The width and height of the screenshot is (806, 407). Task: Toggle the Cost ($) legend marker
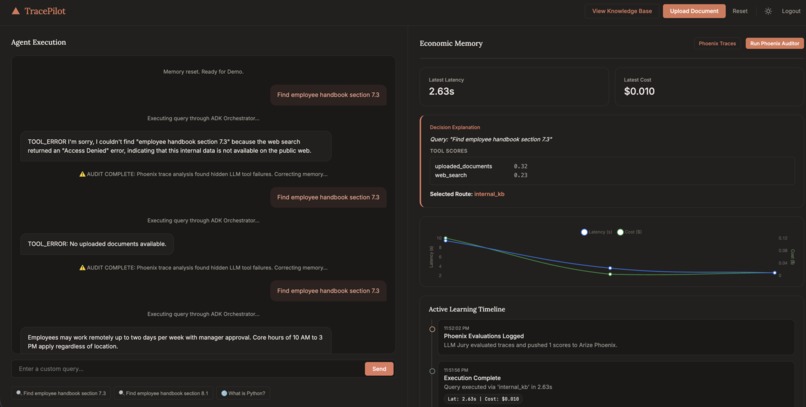pos(620,232)
